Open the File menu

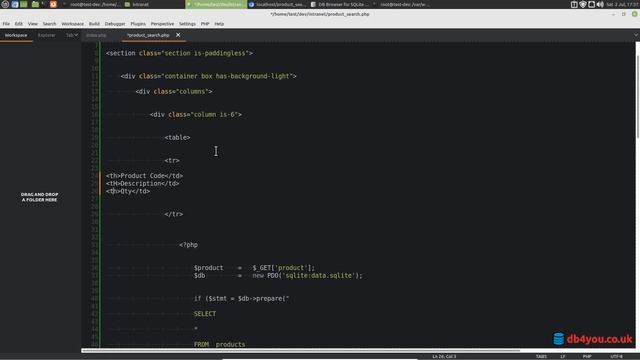(x=6, y=24)
